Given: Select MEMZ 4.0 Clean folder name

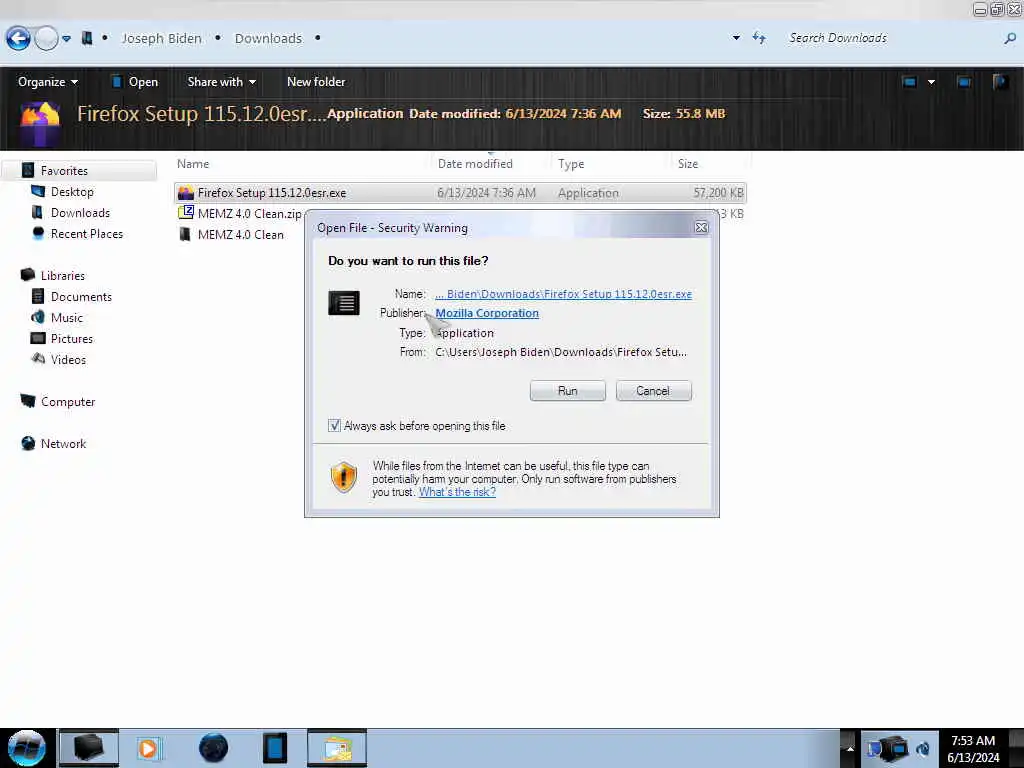Looking at the screenshot, I should point(240,234).
